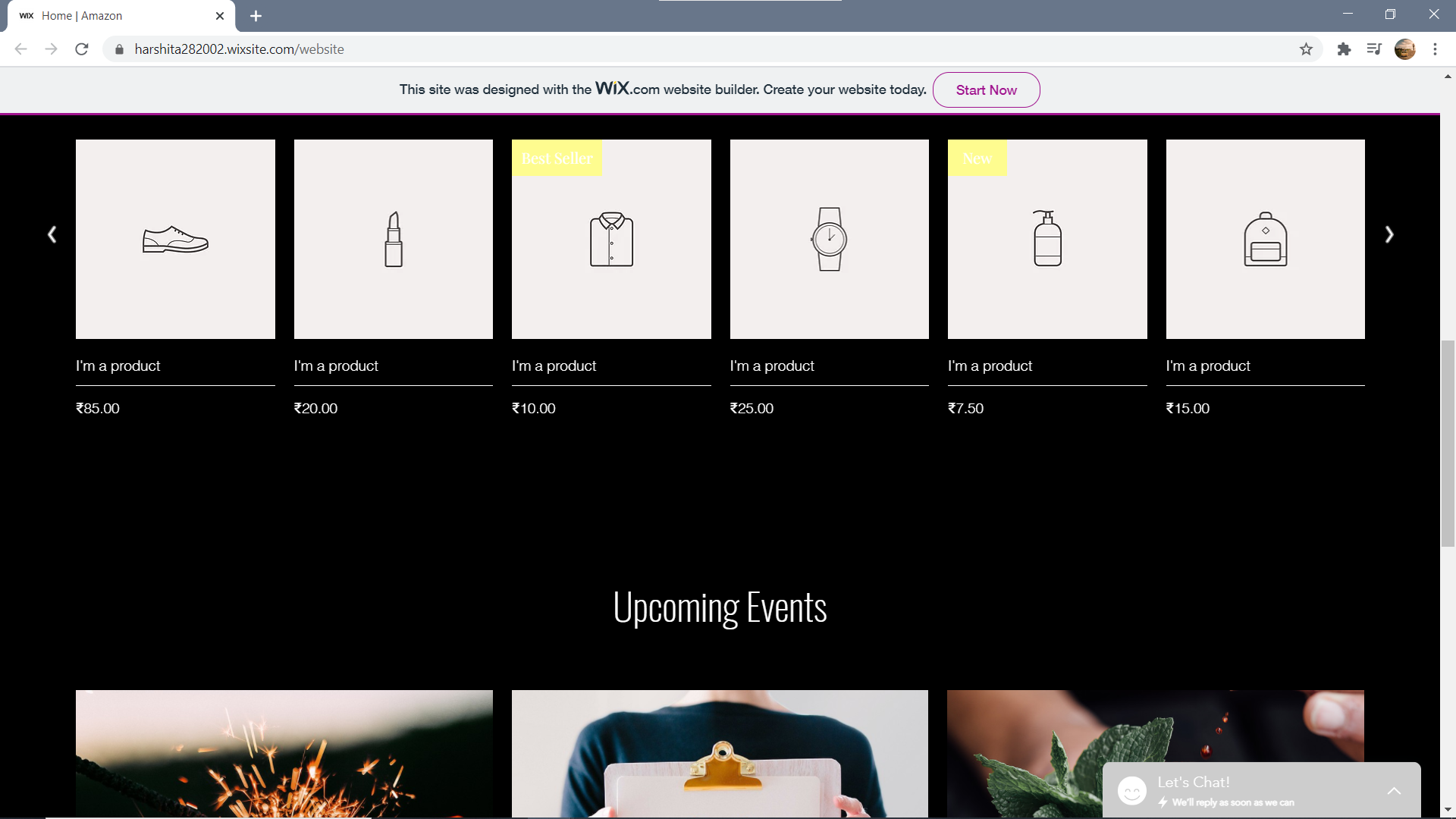Show next products with right arrow
The height and width of the screenshot is (819, 1456).
click(x=1389, y=235)
